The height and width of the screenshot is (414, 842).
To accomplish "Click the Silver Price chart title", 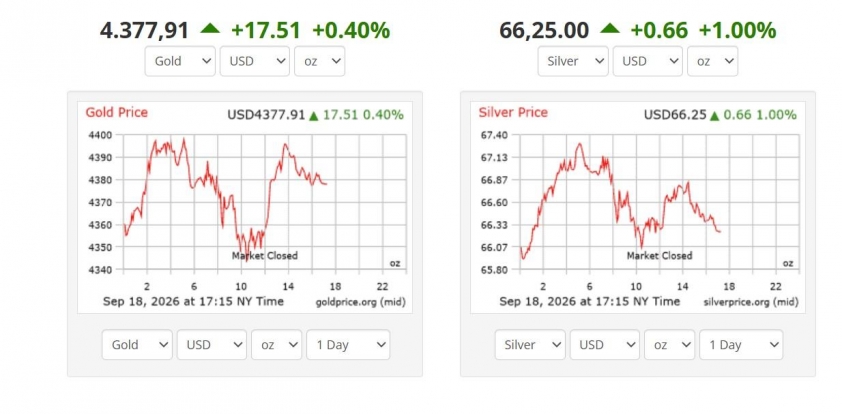I will tap(513, 113).
